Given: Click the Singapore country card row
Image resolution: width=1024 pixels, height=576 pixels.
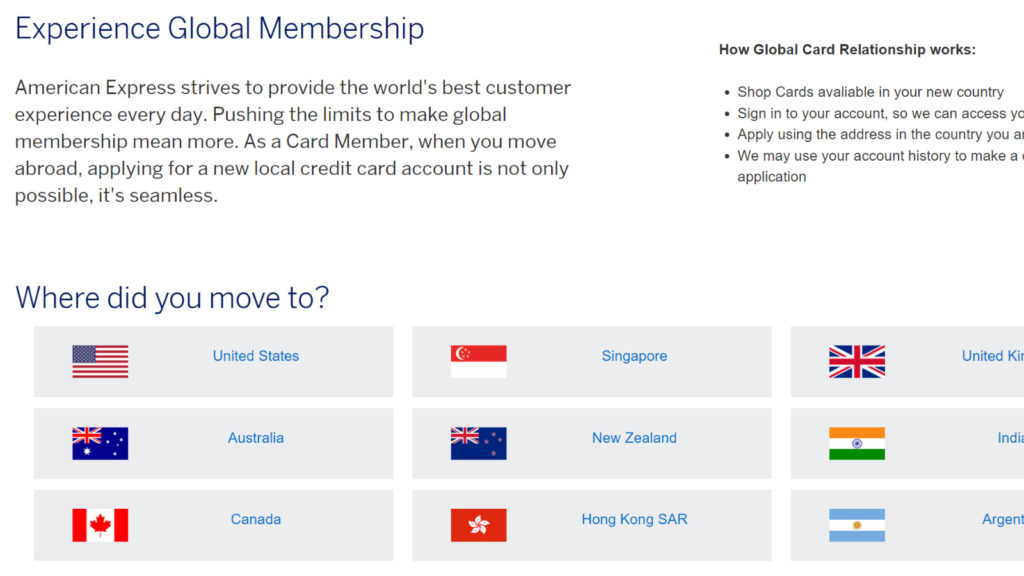Looking at the screenshot, I should [590, 360].
